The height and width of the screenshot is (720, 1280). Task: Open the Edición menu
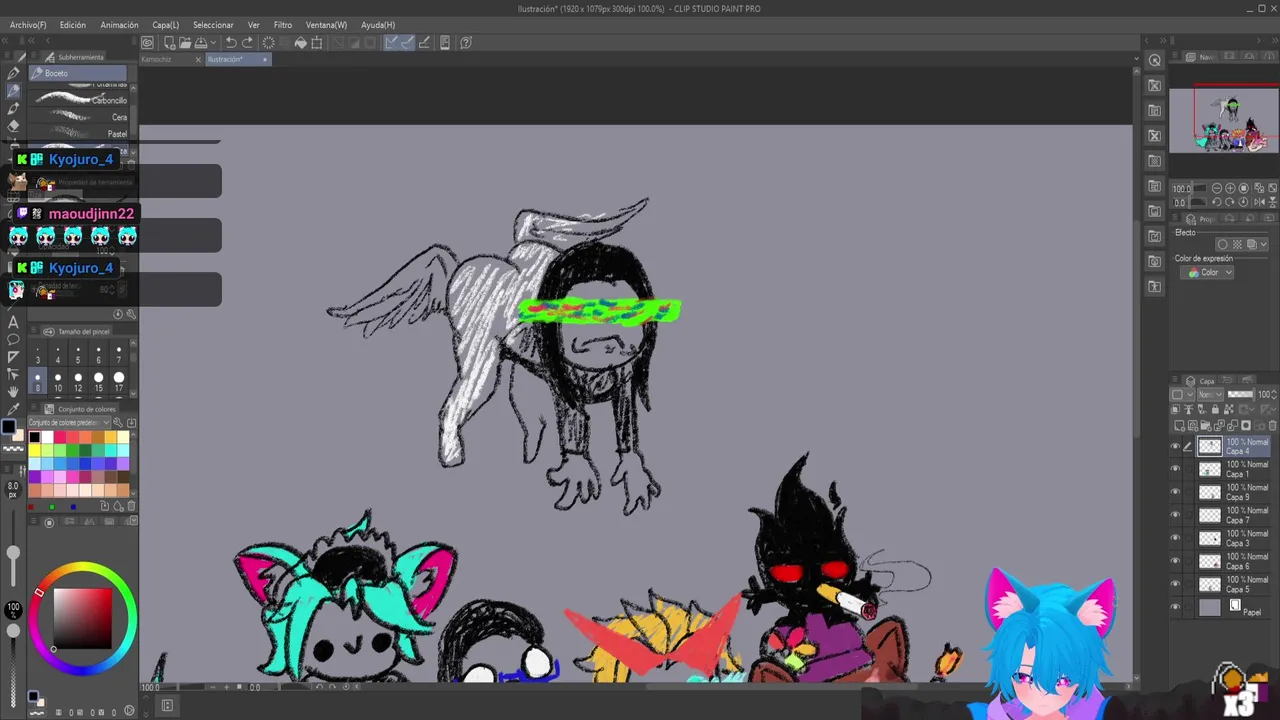pyautogui.click(x=73, y=25)
